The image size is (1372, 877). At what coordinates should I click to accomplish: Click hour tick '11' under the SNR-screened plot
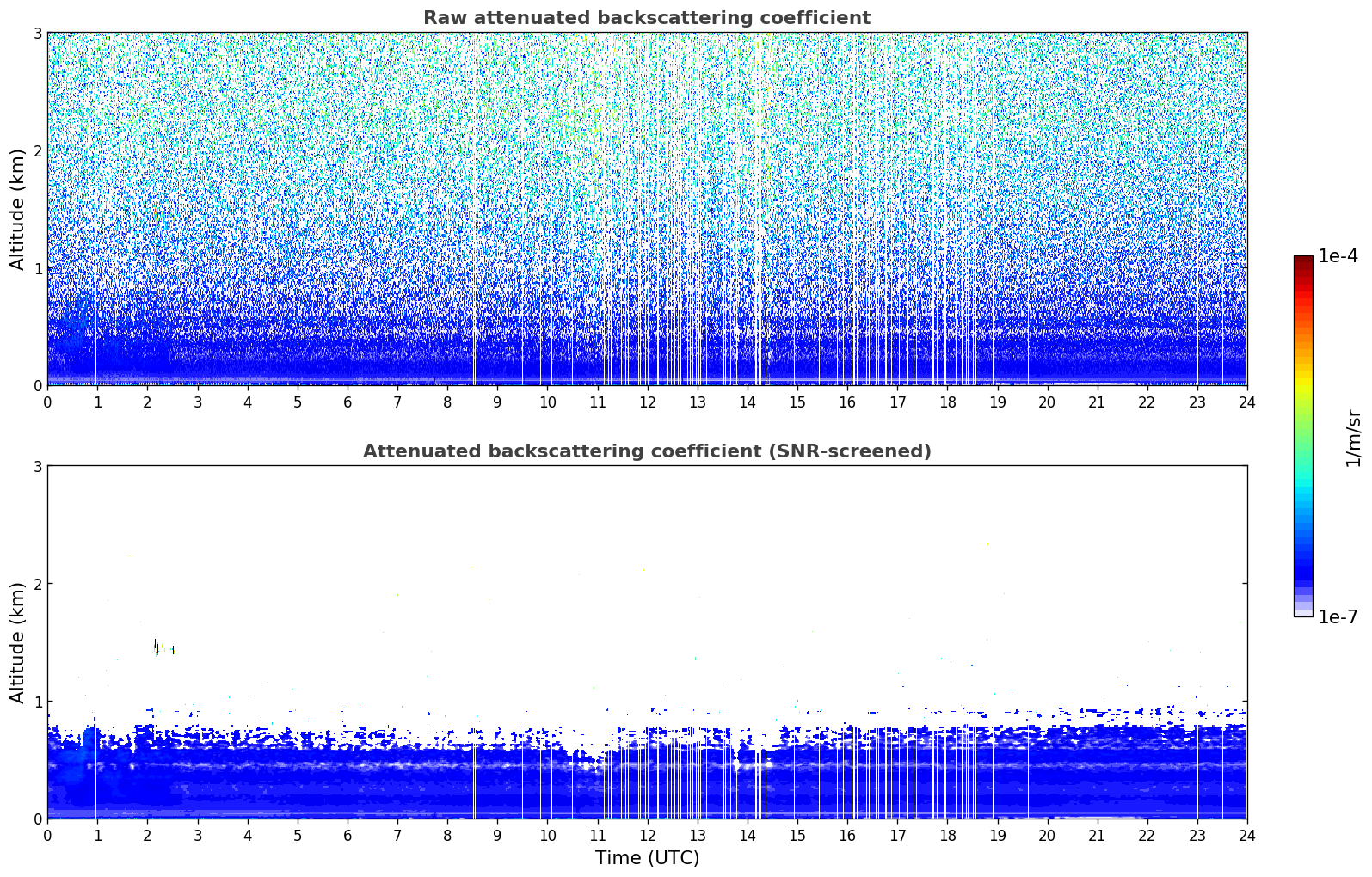coord(597,836)
